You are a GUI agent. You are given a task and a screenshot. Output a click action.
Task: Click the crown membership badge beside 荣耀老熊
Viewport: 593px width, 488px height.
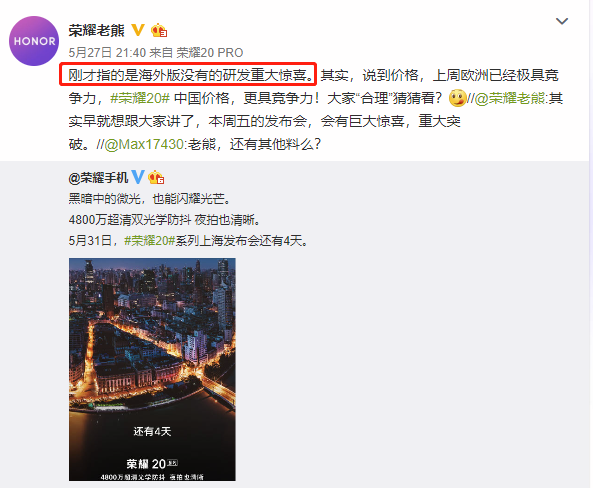(x=159, y=30)
